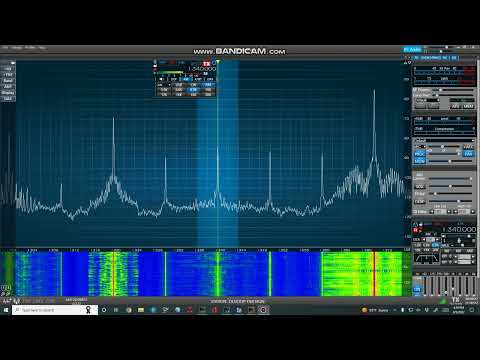Open the DAX tab on the slice flag
This screenshot has width=480, height=360.
click(210, 79)
